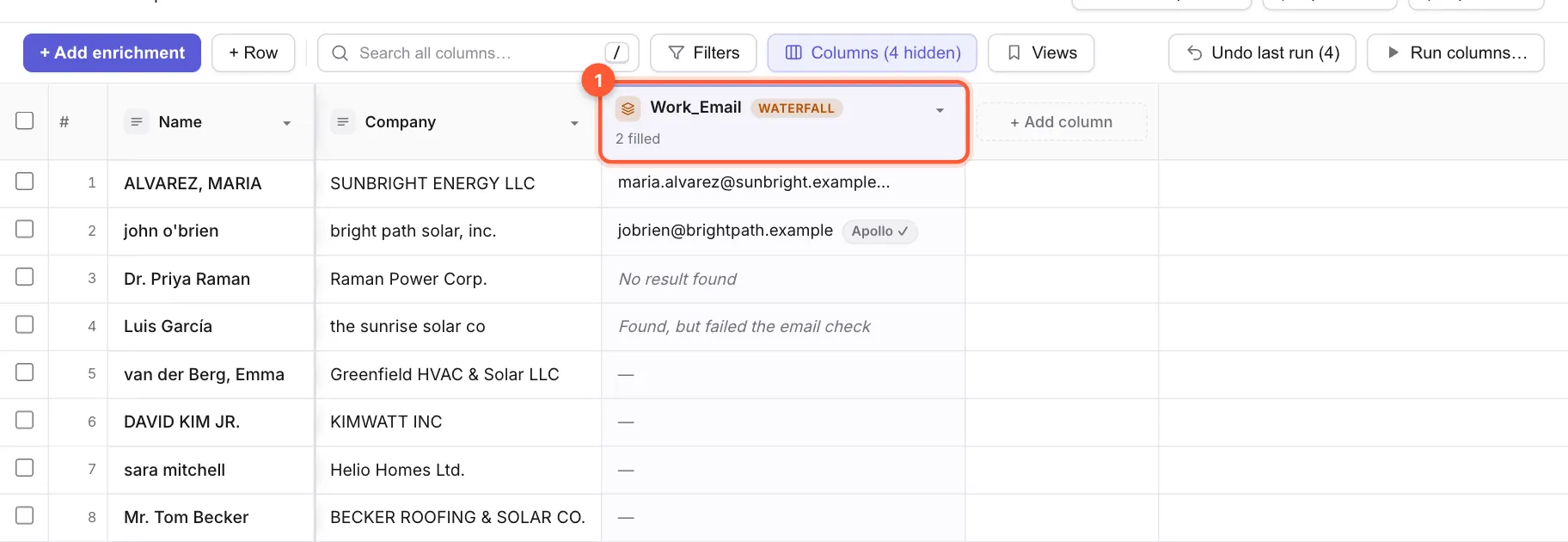1568x542 pixels.
Task: Click the '2 filled' status text
Action: click(638, 139)
